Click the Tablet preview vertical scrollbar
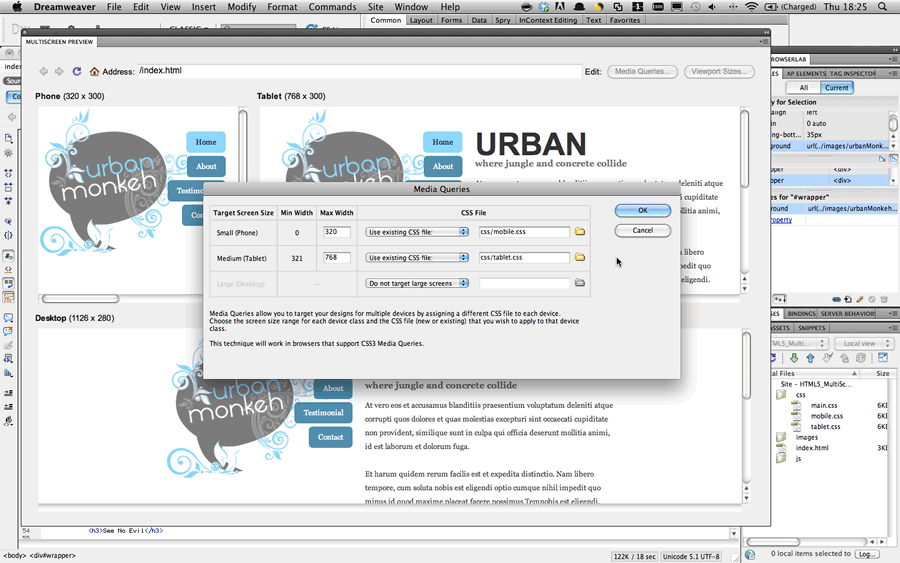The width and height of the screenshot is (900, 563). click(x=744, y=148)
